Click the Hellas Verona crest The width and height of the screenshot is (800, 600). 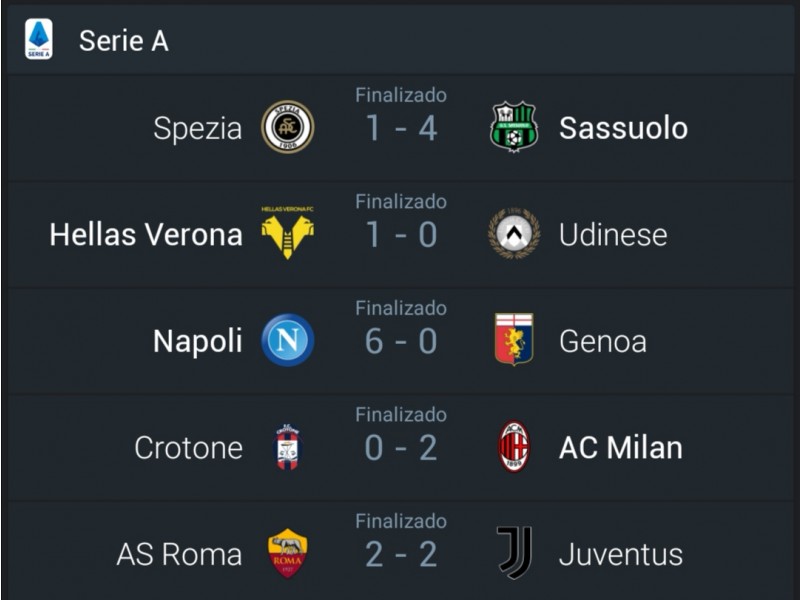(x=288, y=233)
